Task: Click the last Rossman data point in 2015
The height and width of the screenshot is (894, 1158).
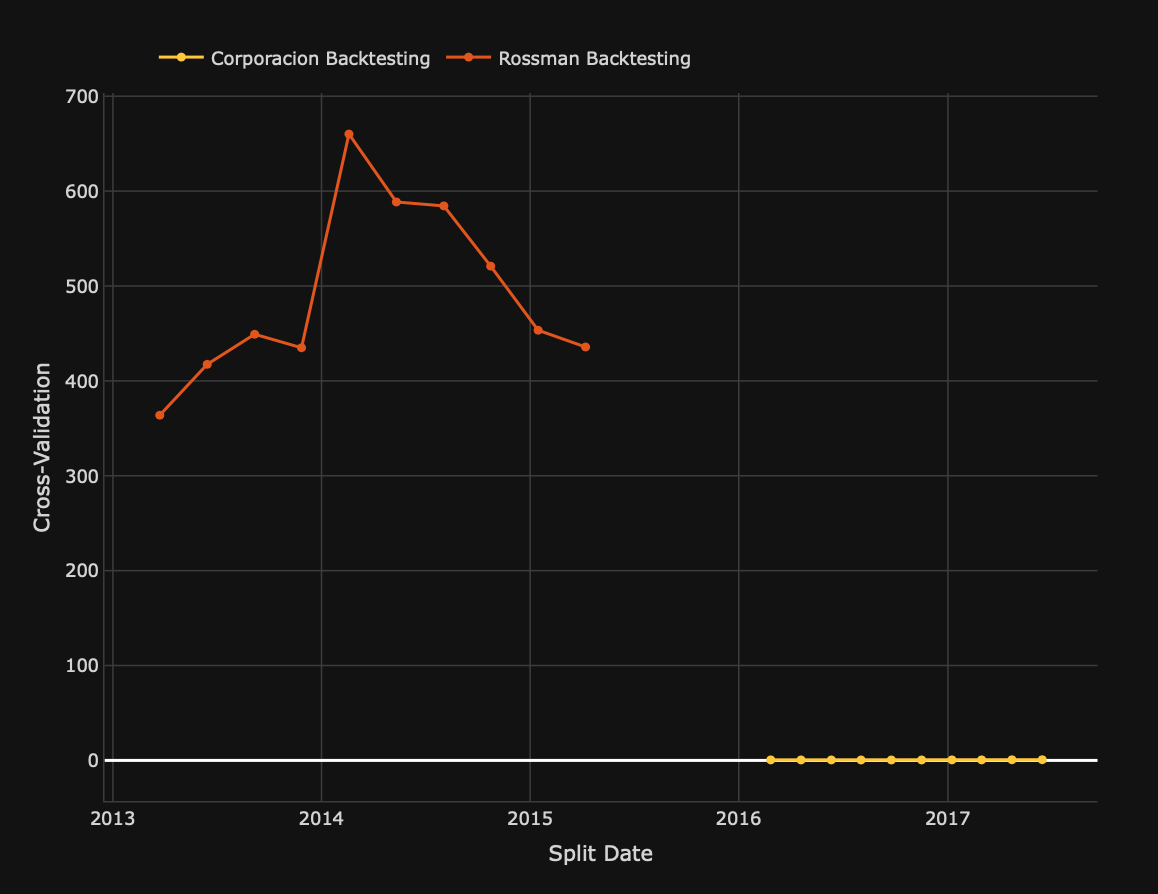Action: coord(585,345)
